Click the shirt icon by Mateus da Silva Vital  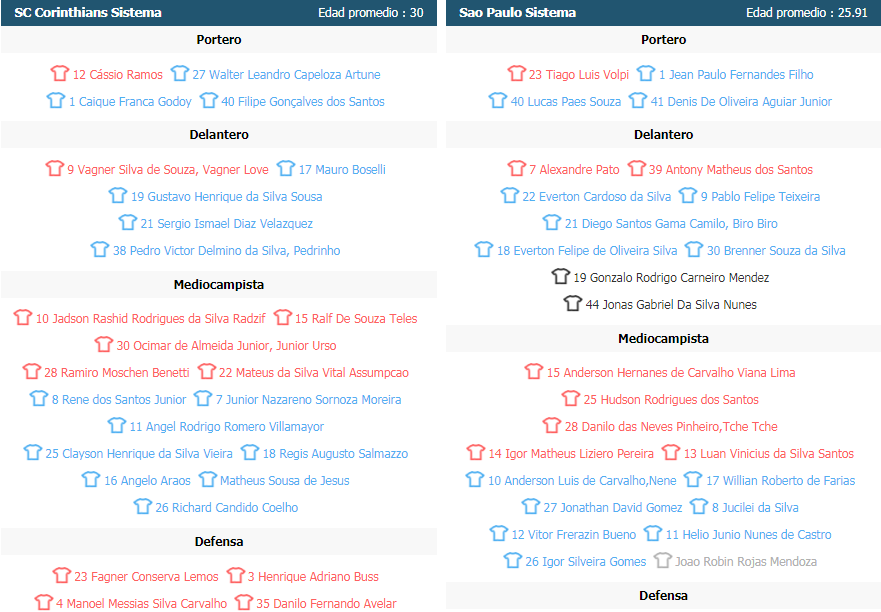click(x=206, y=371)
